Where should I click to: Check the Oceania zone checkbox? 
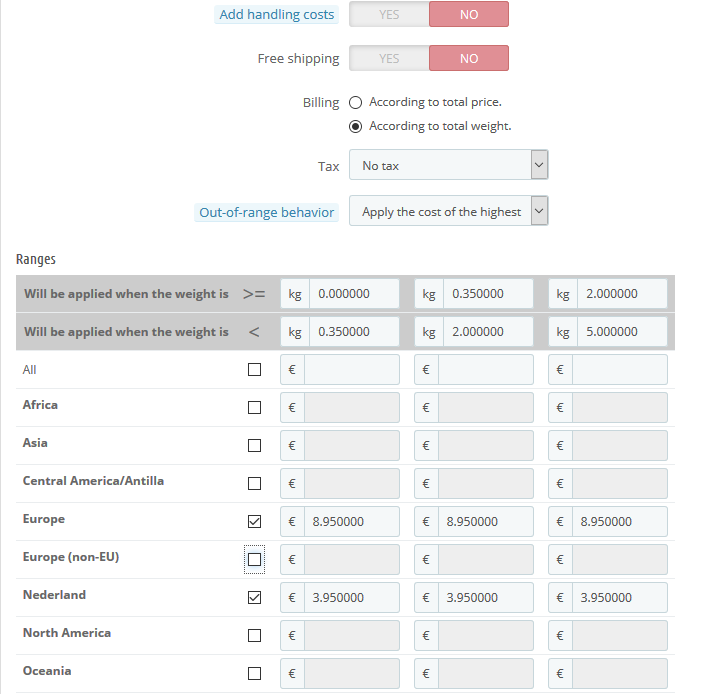(254, 673)
